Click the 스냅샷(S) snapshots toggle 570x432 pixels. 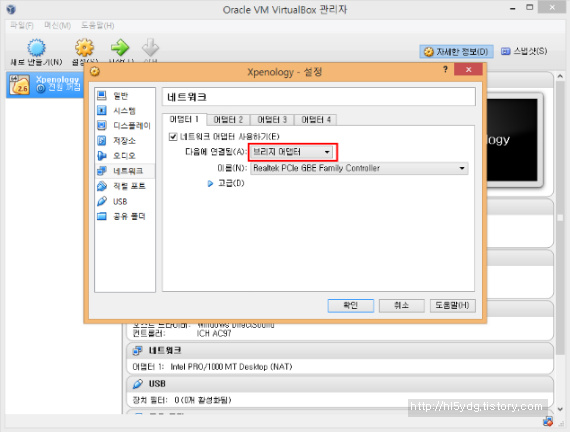[524, 51]
